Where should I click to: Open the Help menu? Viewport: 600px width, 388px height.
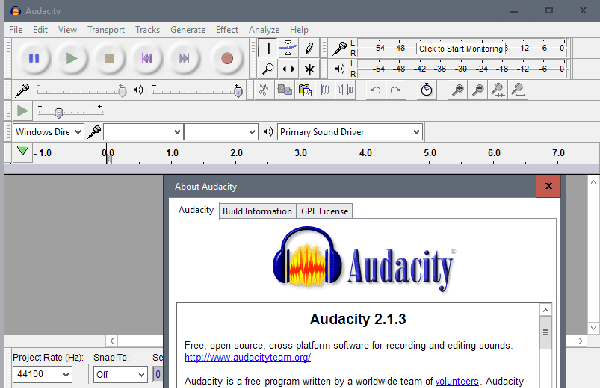coord(299,30)
